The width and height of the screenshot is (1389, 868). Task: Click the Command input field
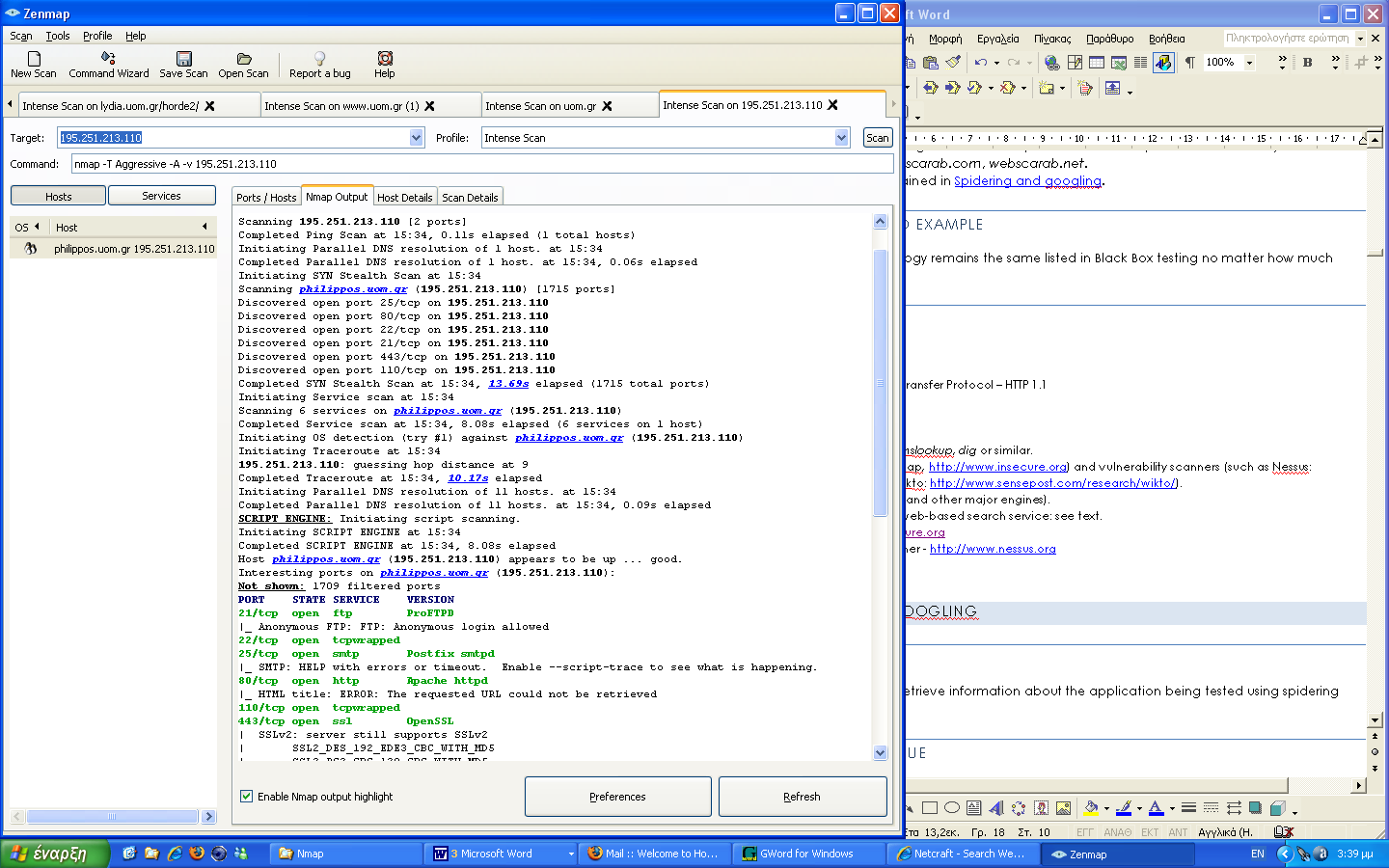(x=482, y=164)
